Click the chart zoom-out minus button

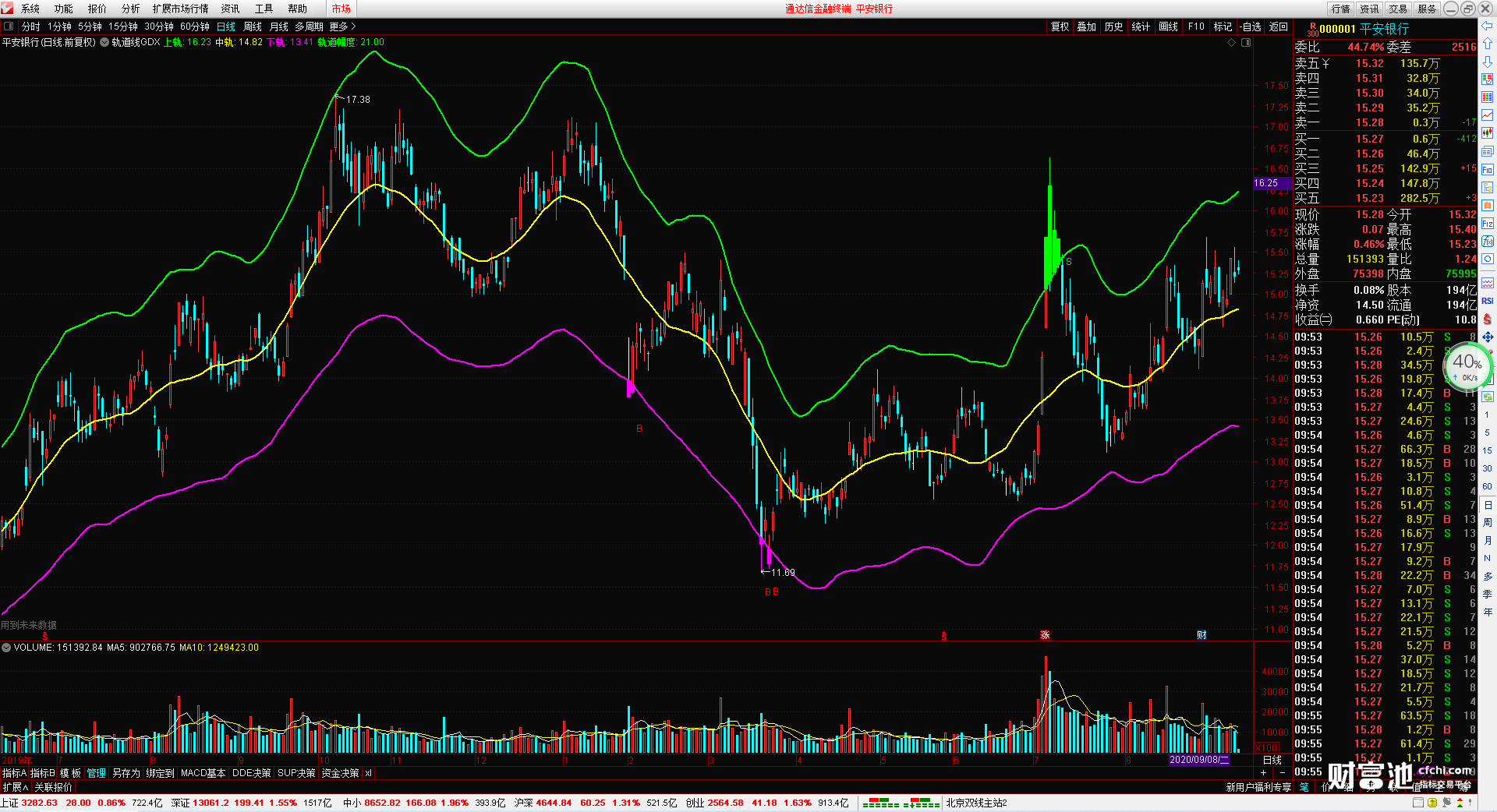click(x=1283, y=772)
